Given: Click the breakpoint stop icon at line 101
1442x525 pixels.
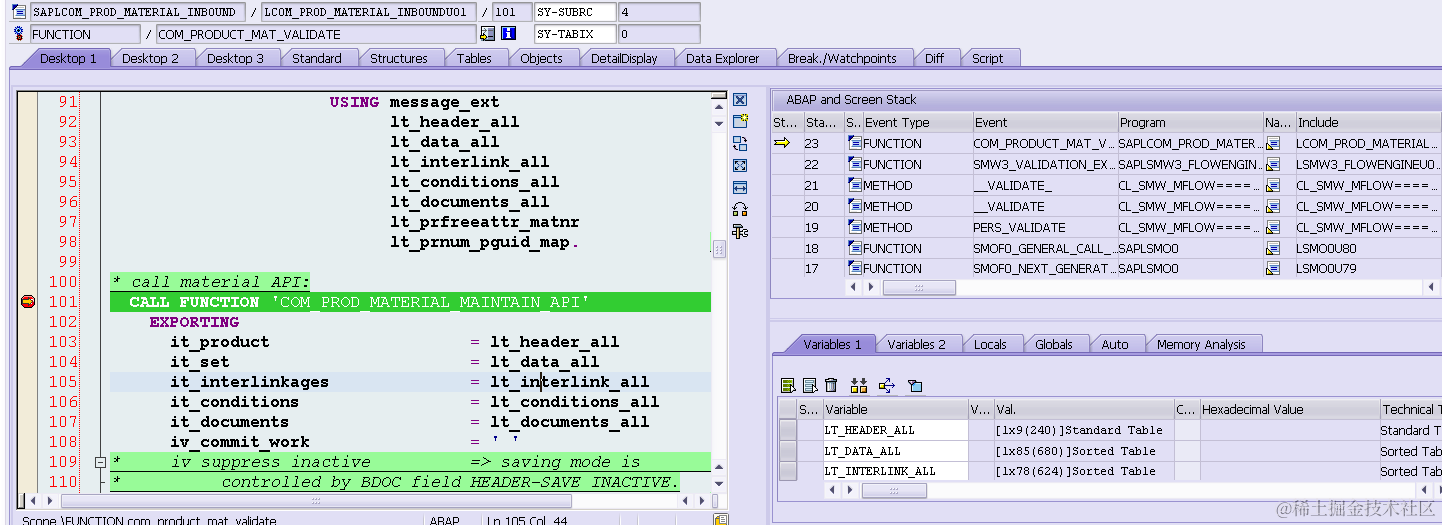Looking at the screenshot, I should 28,301.
